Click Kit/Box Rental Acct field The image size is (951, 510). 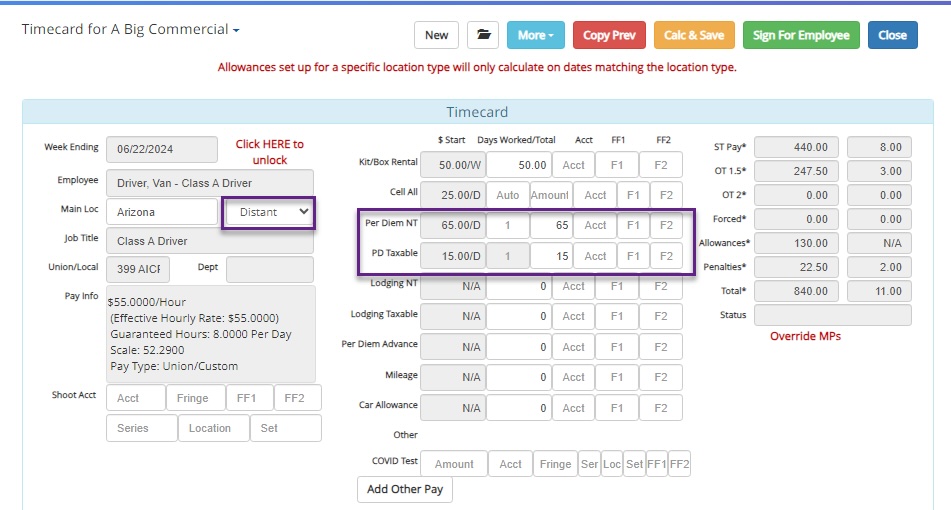[x=573, y=165]
